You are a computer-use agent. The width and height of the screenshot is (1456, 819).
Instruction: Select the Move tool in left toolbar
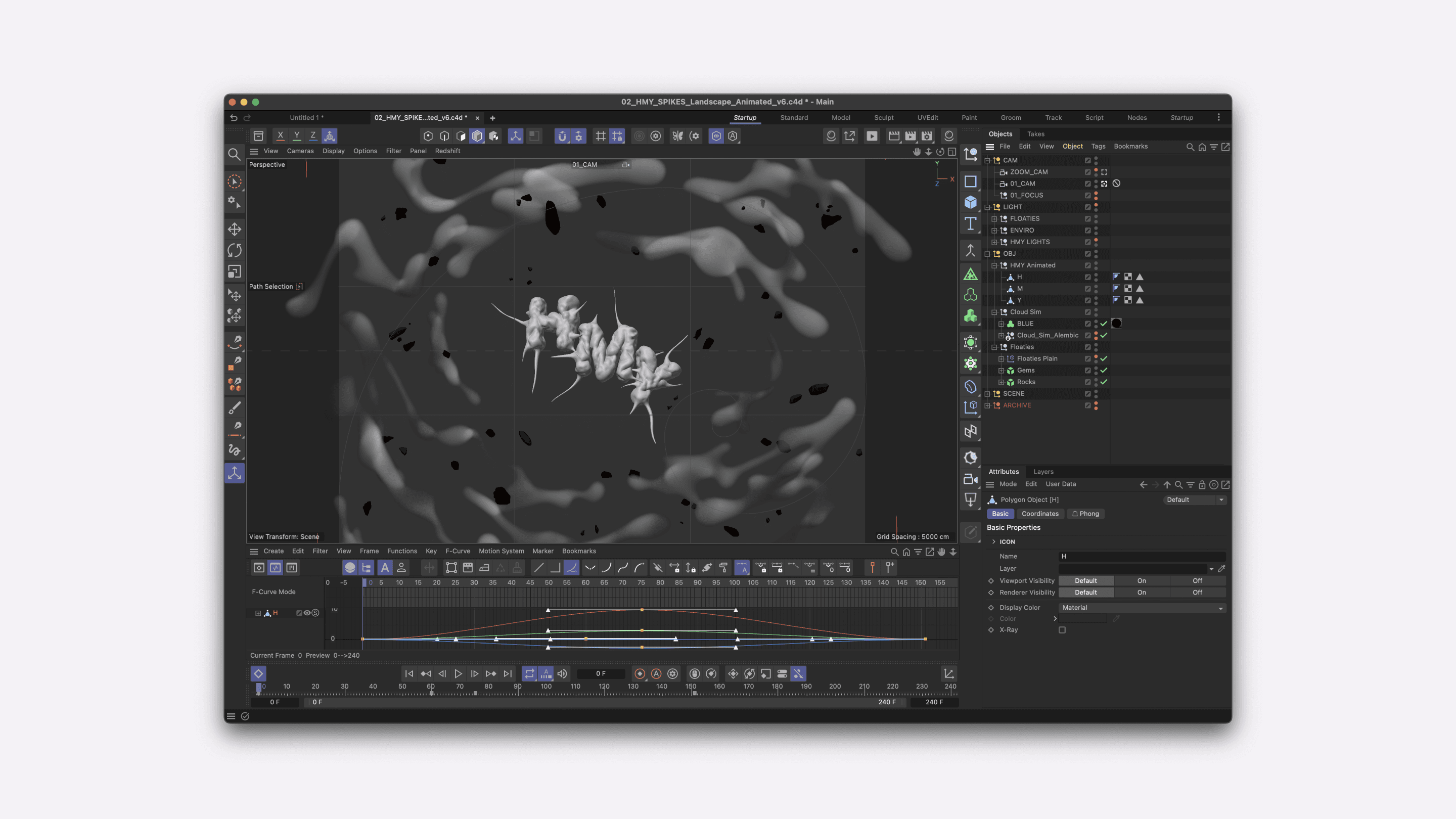[235, 229]
